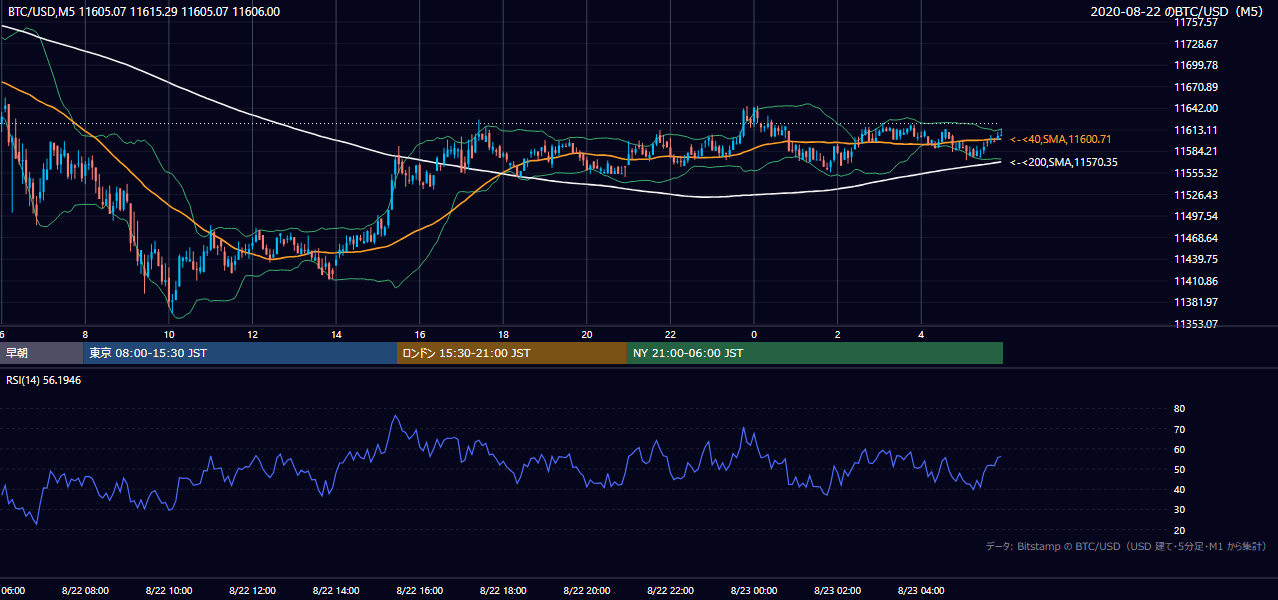Click RSI scale level 30

click(1179, 510)
